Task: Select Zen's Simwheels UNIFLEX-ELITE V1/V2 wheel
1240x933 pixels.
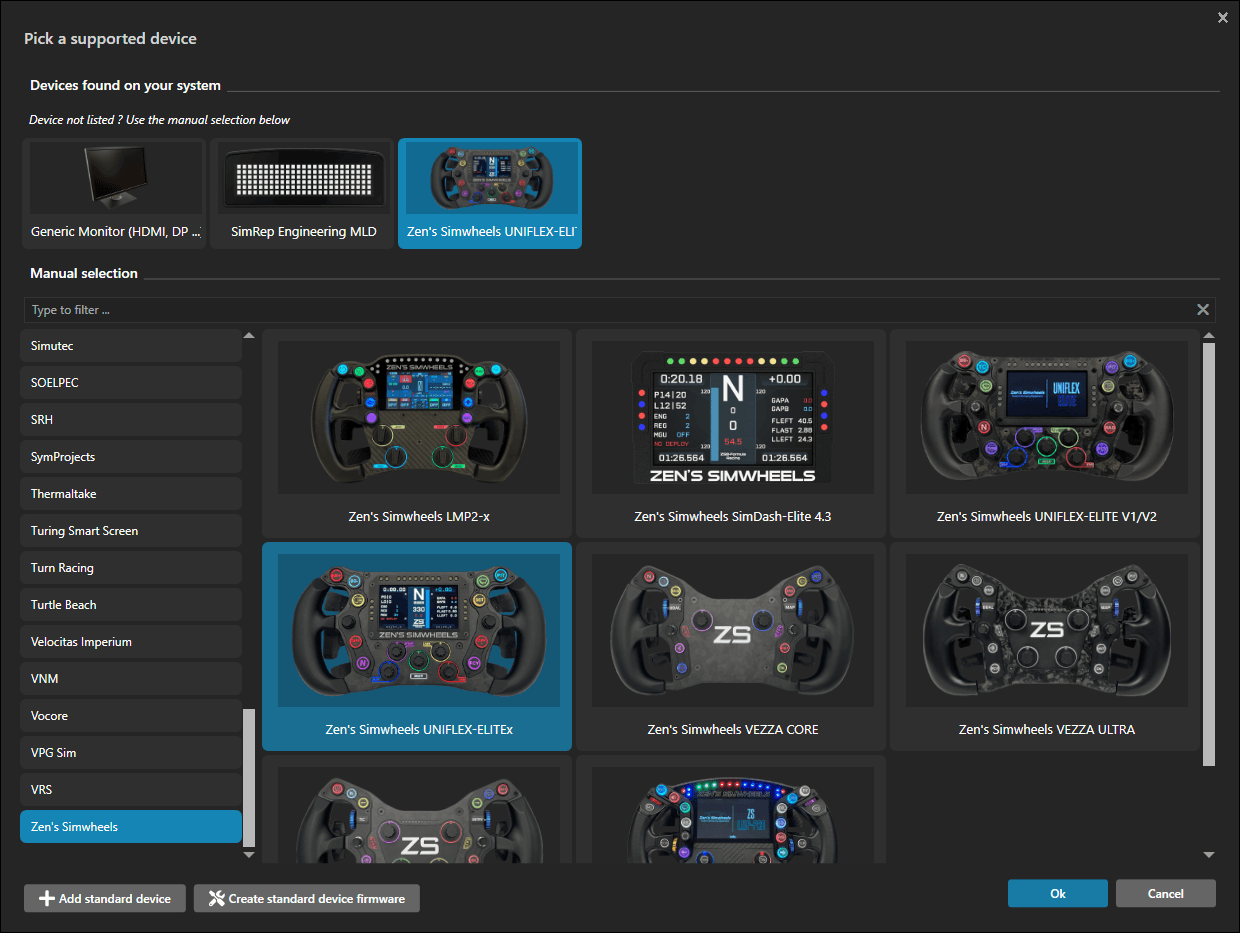Action: (1046, 418)
